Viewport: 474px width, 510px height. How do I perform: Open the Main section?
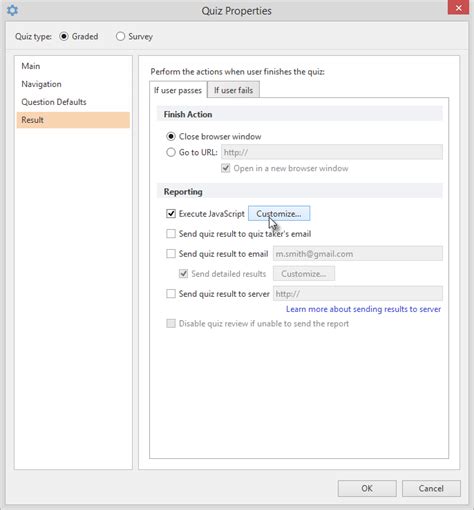tap(73, 66)
